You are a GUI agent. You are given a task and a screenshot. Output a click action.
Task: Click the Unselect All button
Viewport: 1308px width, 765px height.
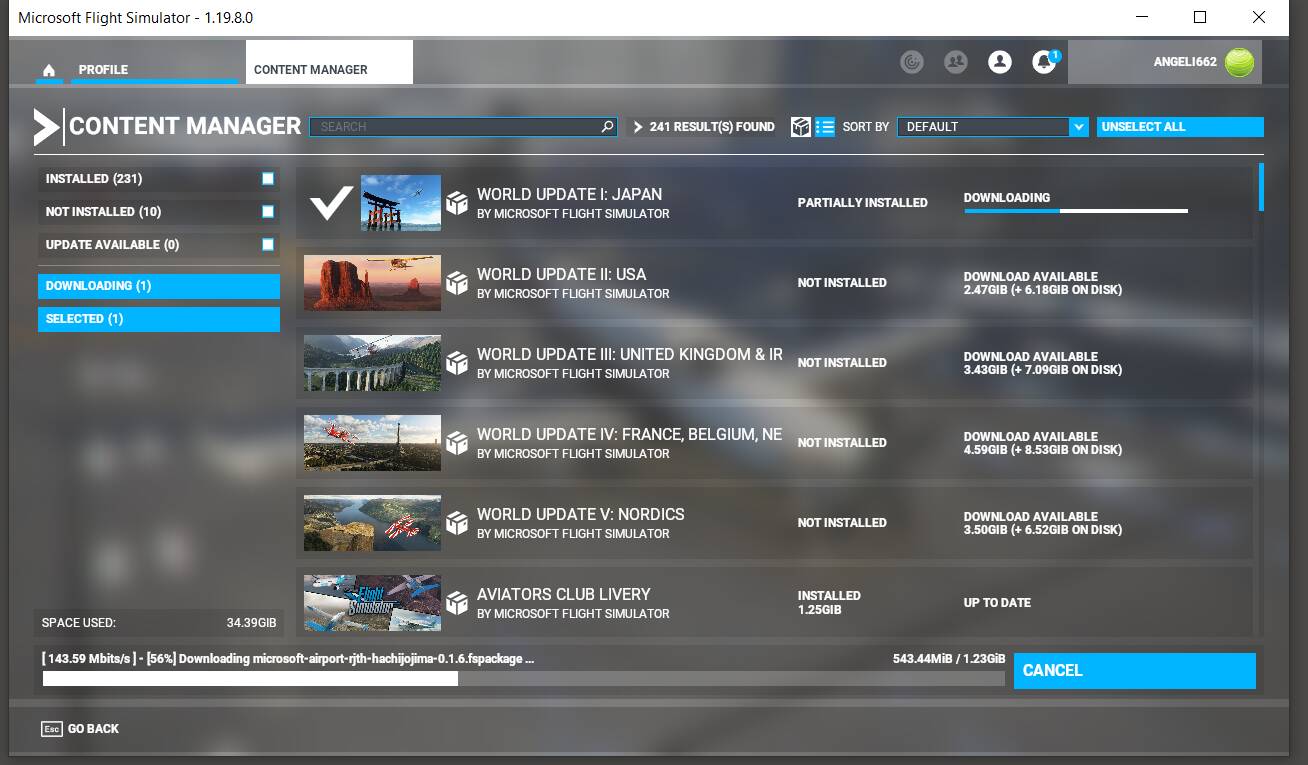point(1179,127)
